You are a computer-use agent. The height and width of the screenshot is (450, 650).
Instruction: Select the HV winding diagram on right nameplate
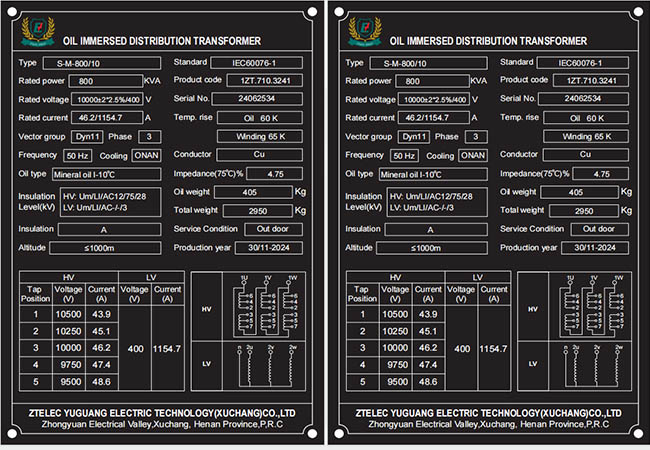(x=590, y=306)
